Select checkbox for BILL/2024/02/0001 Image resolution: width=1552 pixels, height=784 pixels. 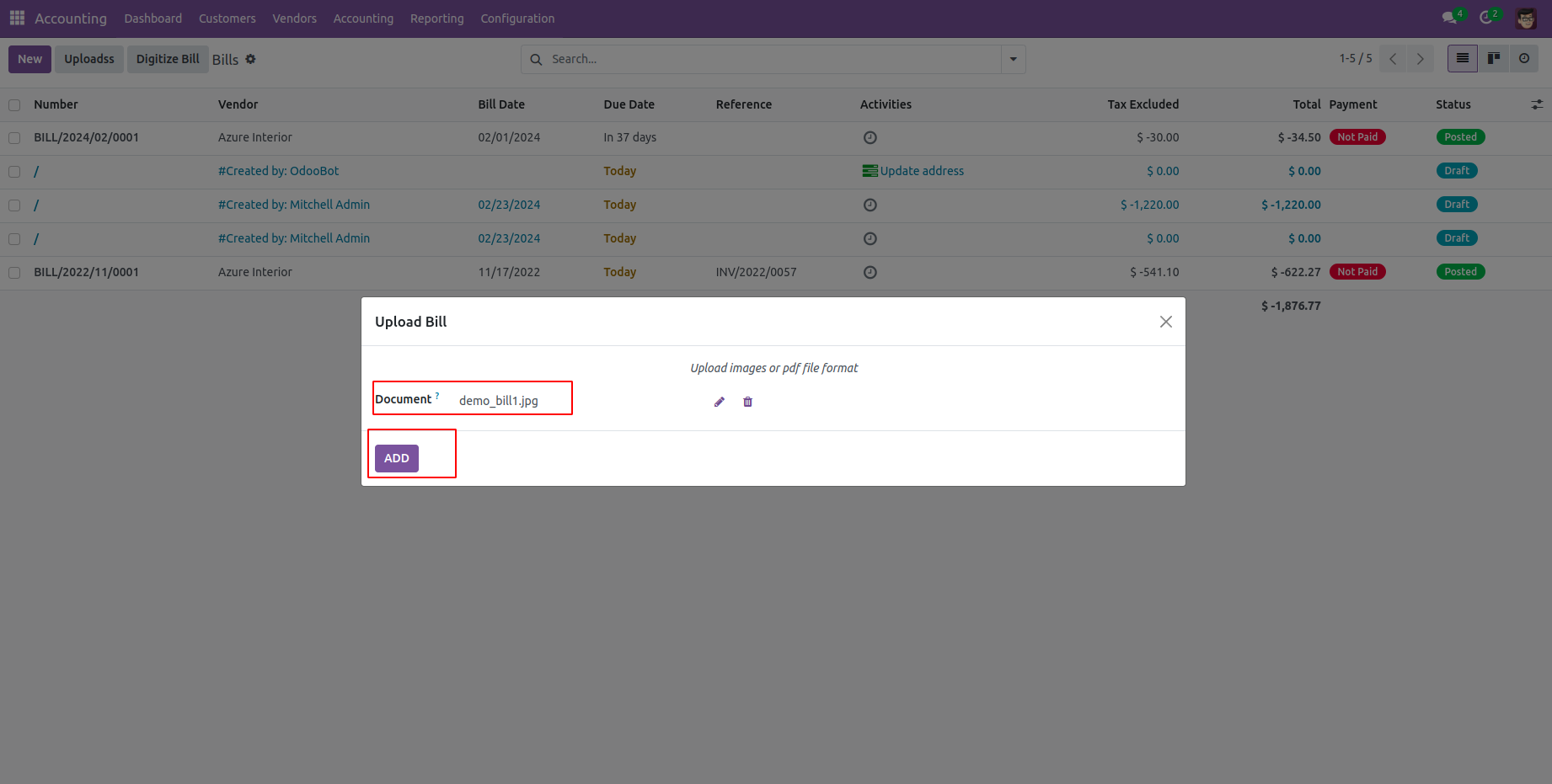[14, 137]
